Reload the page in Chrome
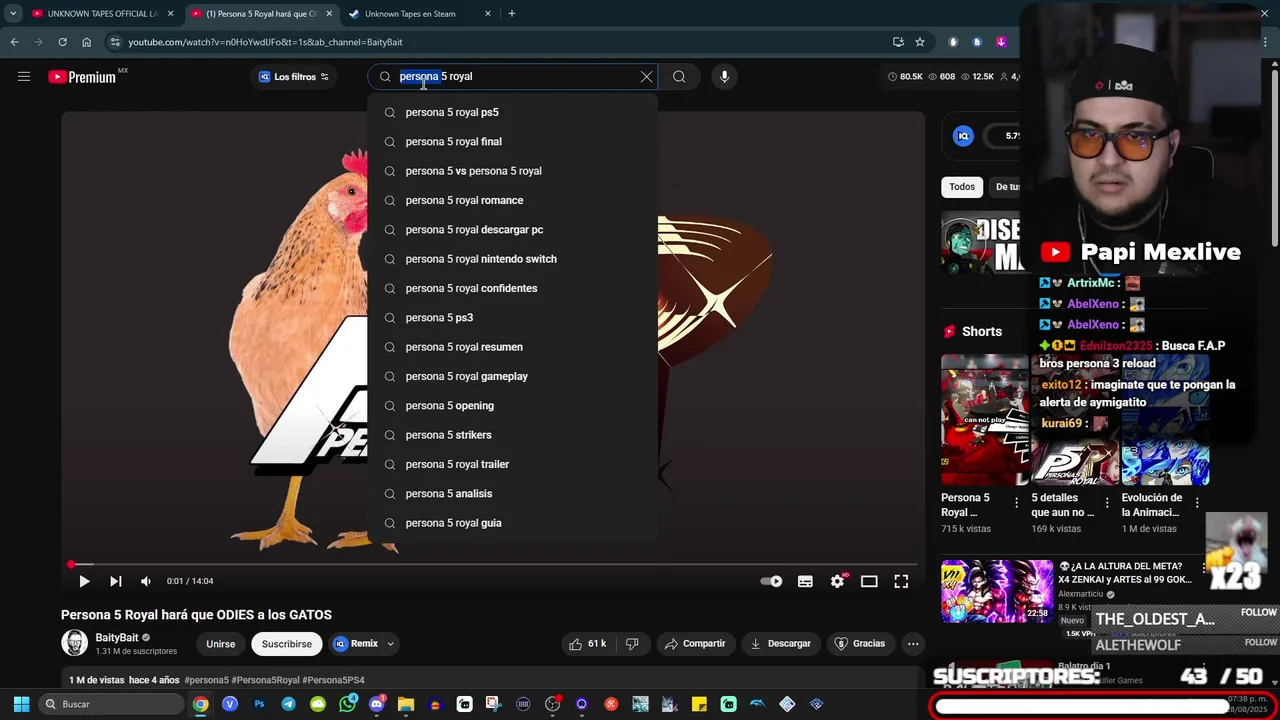The width and height of the screenshot is (1280, 720). pyautogui.click(x=62, y=42)
